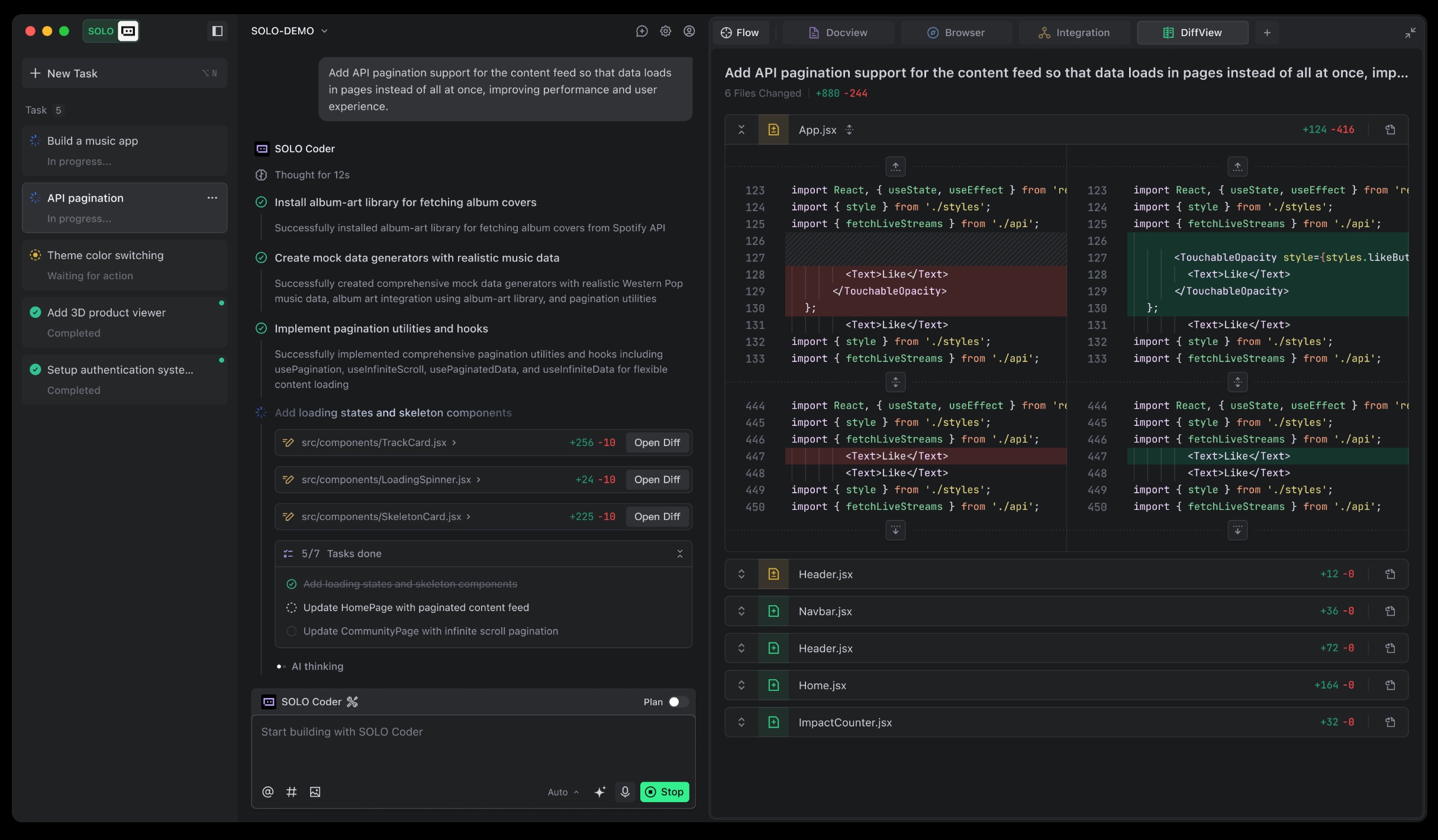Copy ImpactCounter.jsx contents icon
Image resolution: width=1438 pixels, height=840 pixels.
point(1391,722)
